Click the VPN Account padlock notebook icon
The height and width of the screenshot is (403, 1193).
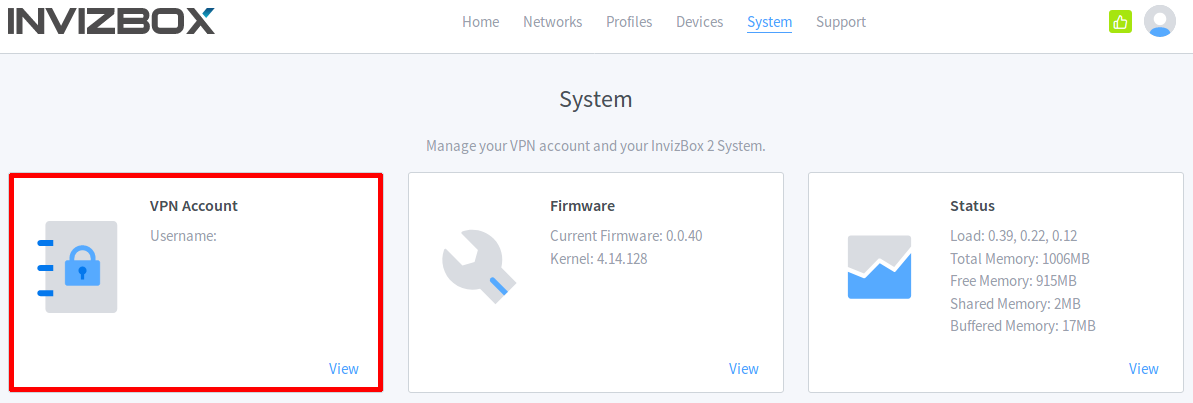click(x=78, y=267)
